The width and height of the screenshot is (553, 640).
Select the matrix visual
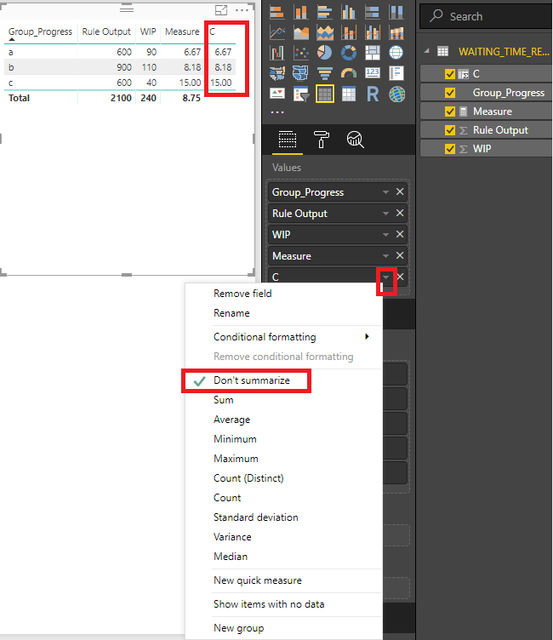click(349, 94)
